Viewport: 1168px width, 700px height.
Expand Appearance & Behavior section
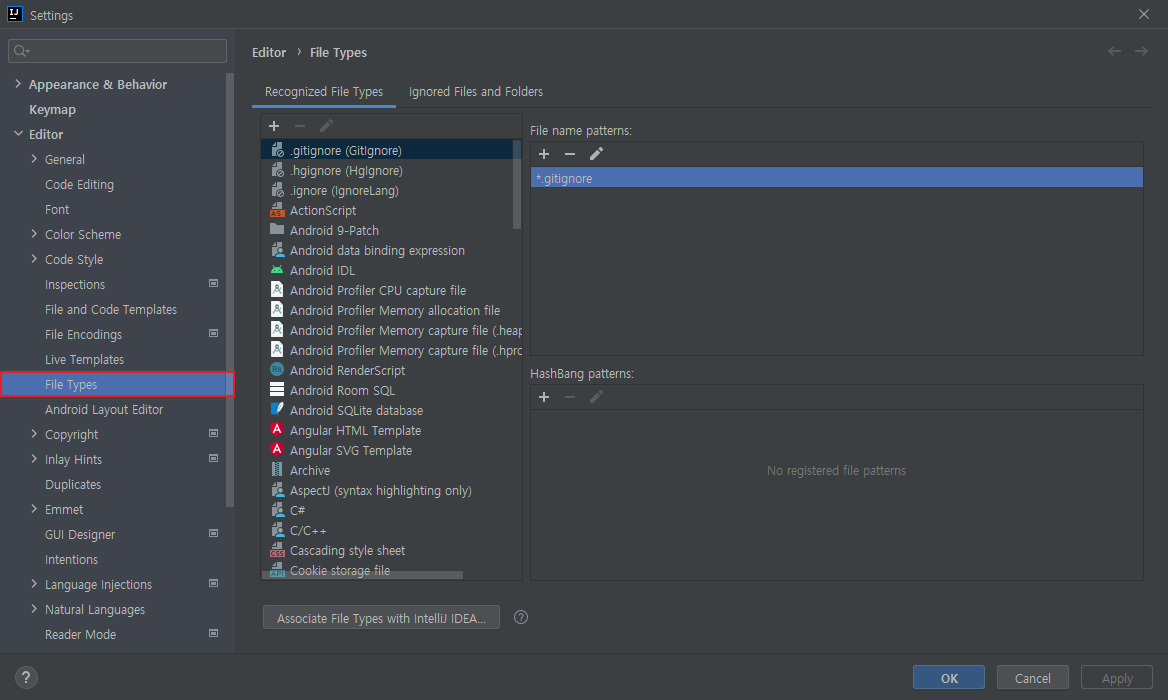[x=18, y=84]
